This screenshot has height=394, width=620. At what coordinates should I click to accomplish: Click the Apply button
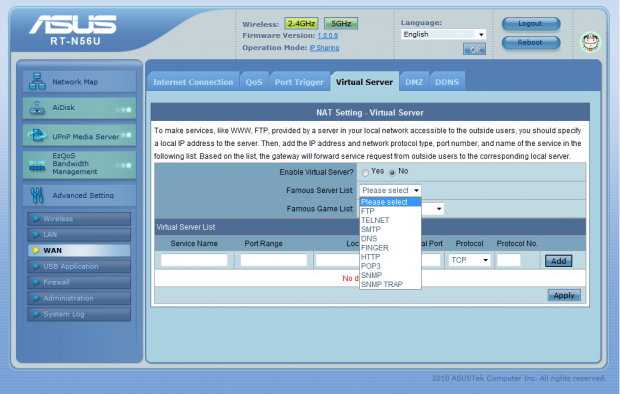click(x=564, y=296)
